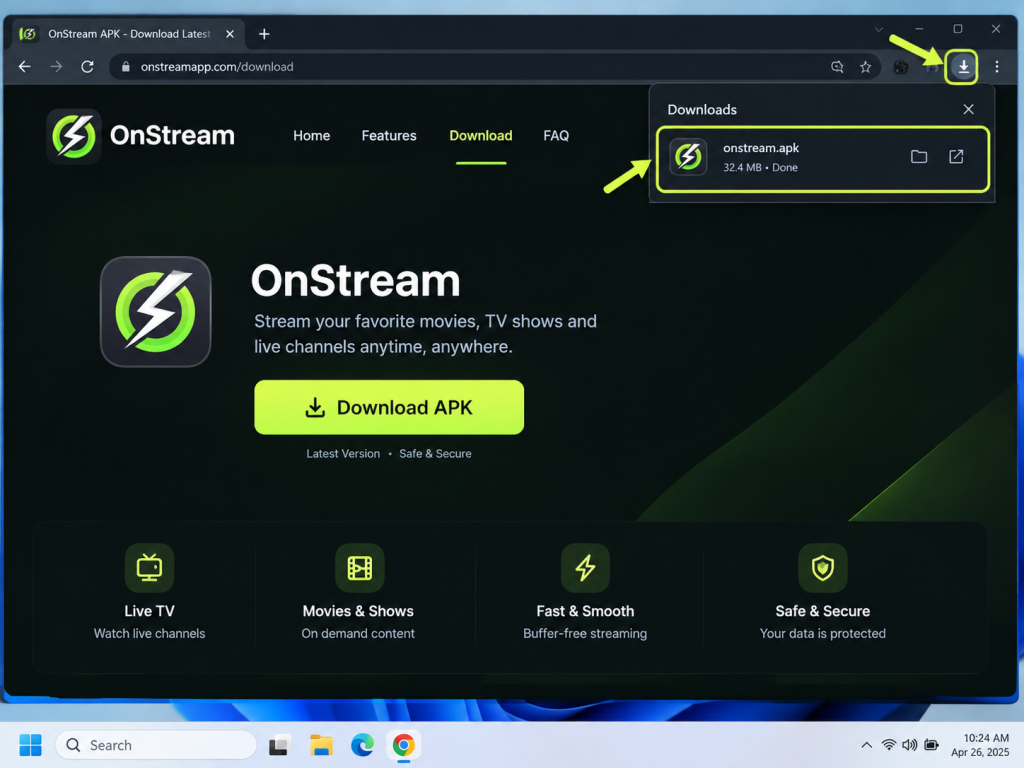This screenshot has width=1024, height=768.
Task: Select the OnStream APK browser tab
Action: click(128, 34)
